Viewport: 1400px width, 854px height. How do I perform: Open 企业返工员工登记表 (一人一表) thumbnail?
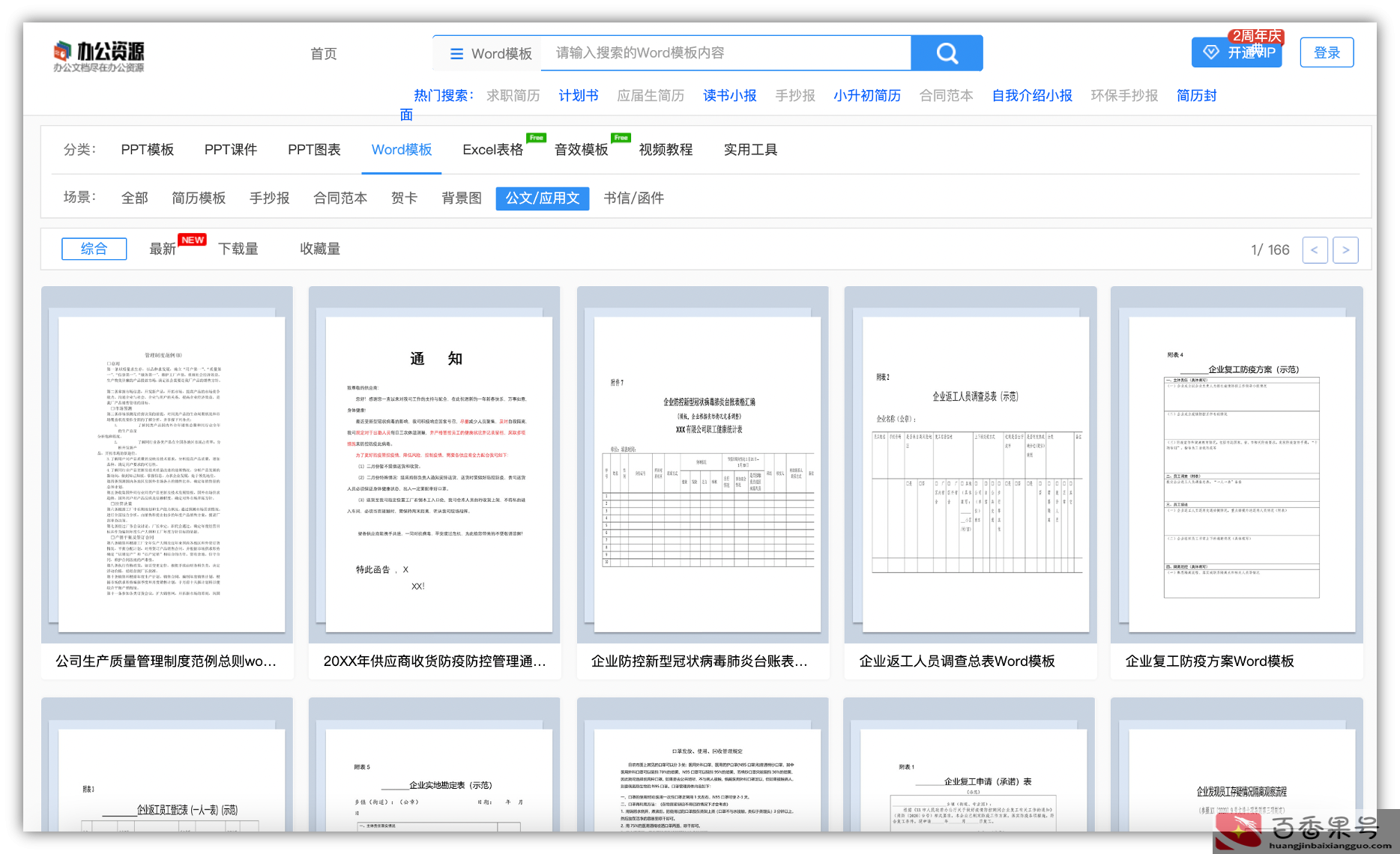(167, 765)
